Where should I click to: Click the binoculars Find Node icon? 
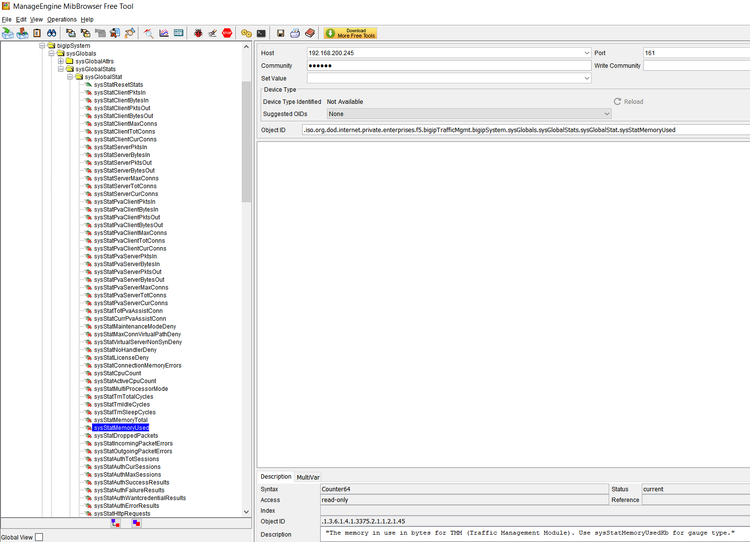[51, 33]
